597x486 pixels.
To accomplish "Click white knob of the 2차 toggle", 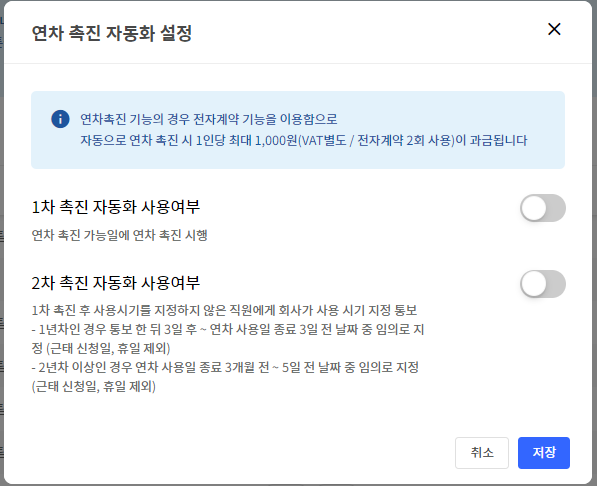I will click(534, 284).
